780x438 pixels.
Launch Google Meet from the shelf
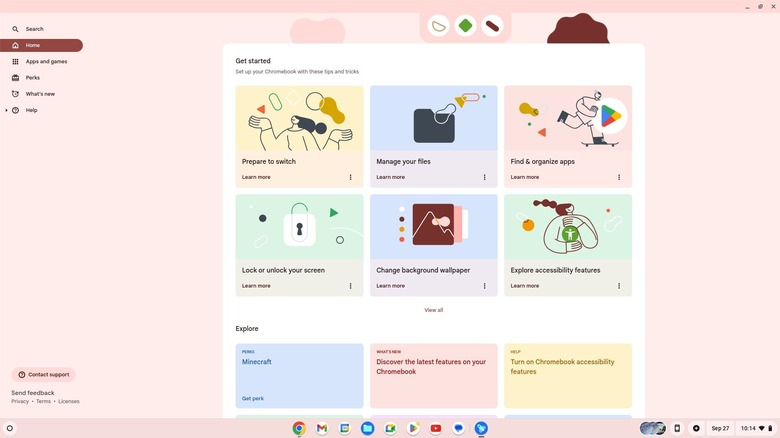click(x=390, y=428)
